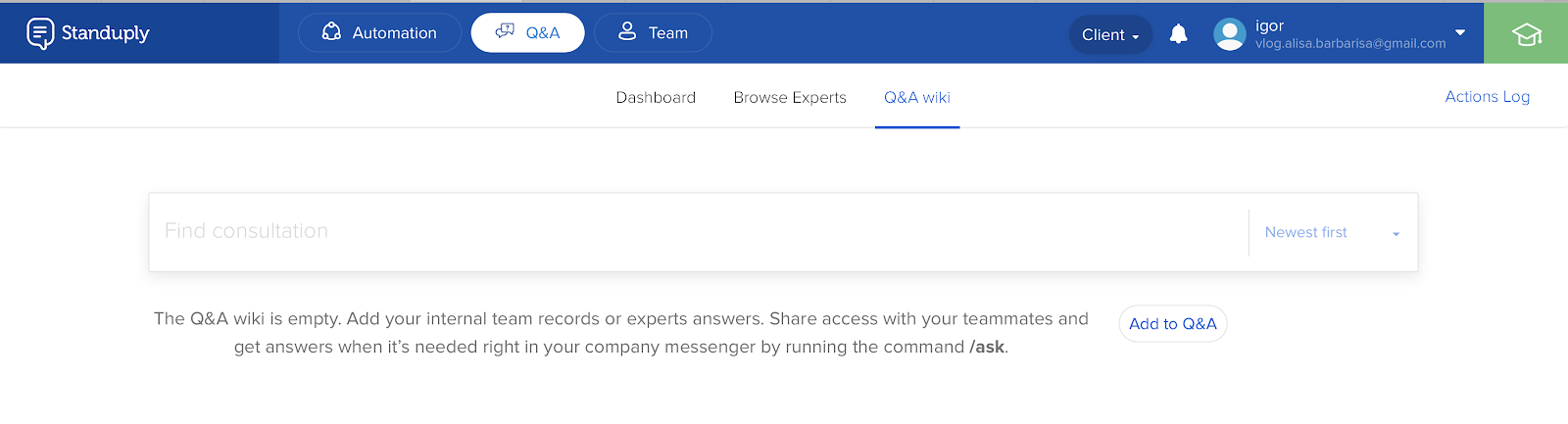Expand the Client dropdown
This screenshot has height=424, width=1568.
1109,35
